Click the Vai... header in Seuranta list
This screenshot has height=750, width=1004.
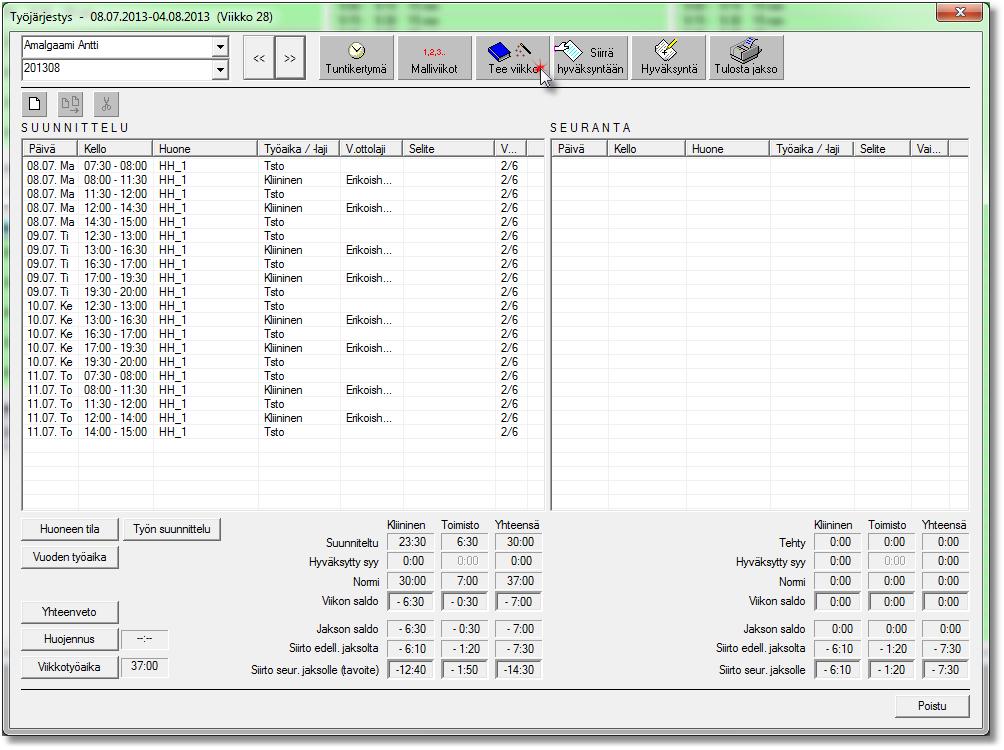(x=929, y=149)
